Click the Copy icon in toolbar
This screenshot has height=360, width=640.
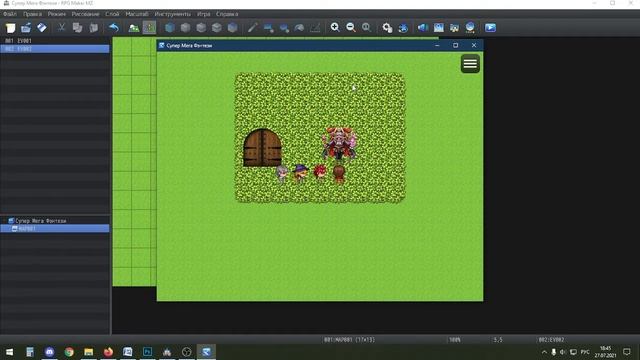click(77, 27)
